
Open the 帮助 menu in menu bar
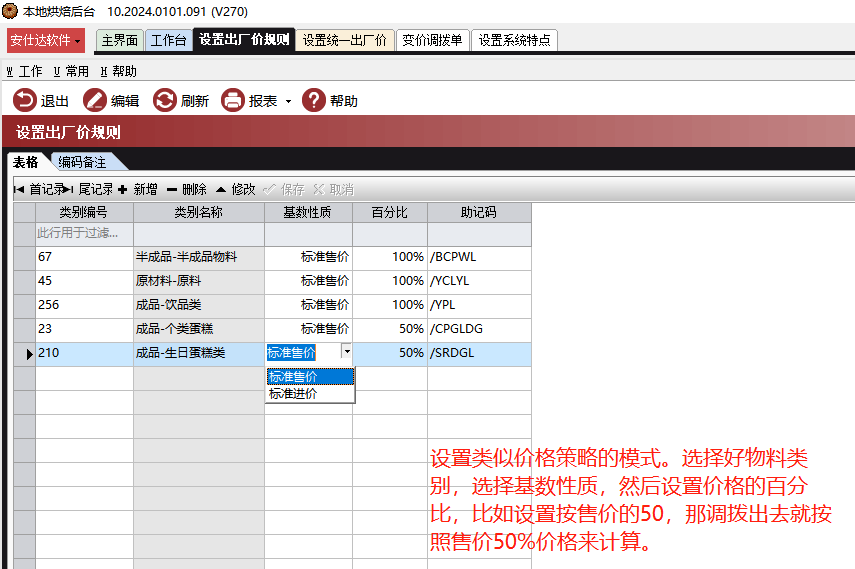click(x=118, y=71)
